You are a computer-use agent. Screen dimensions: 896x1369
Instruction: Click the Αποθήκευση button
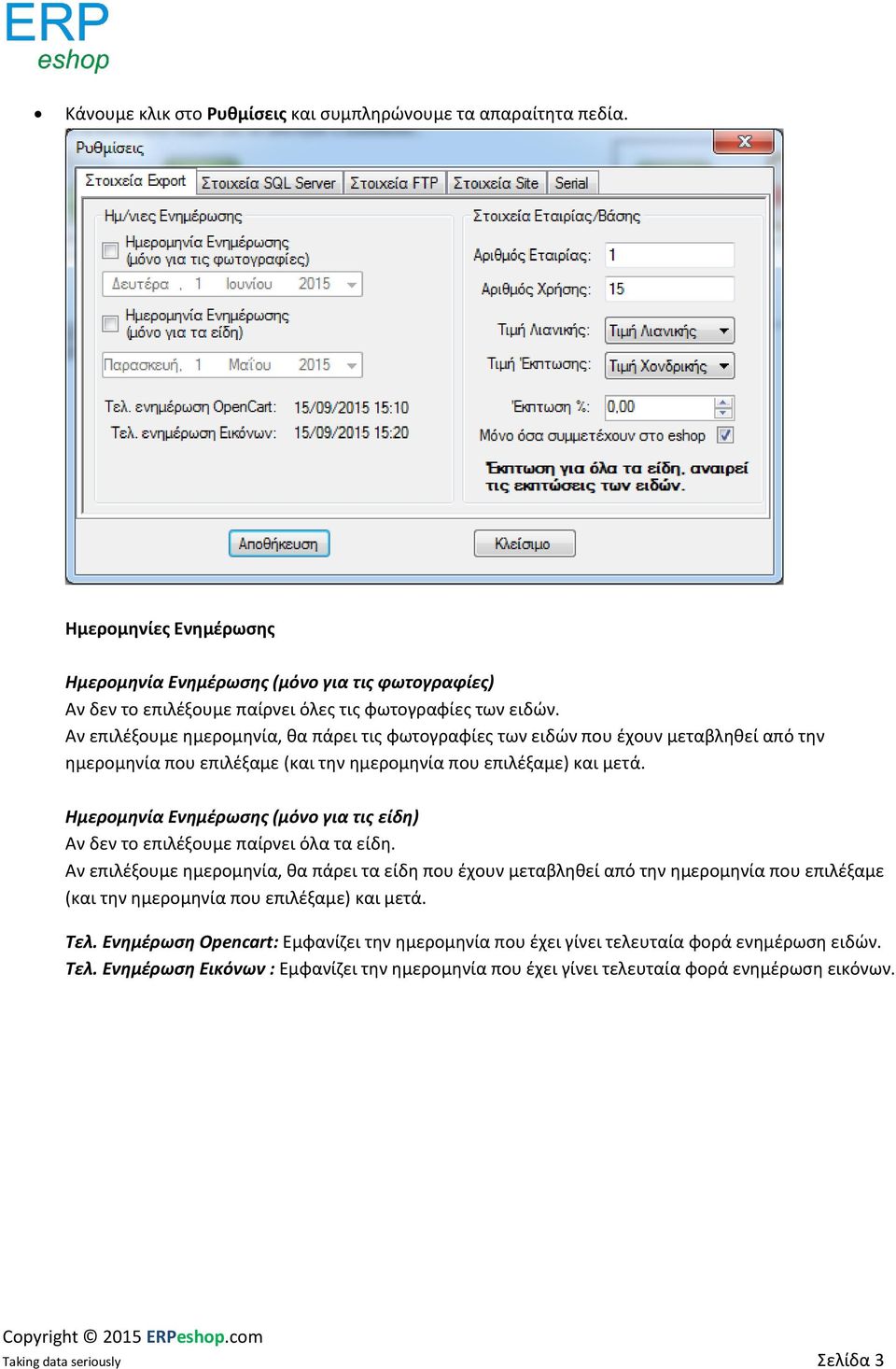tap(279, 543)
